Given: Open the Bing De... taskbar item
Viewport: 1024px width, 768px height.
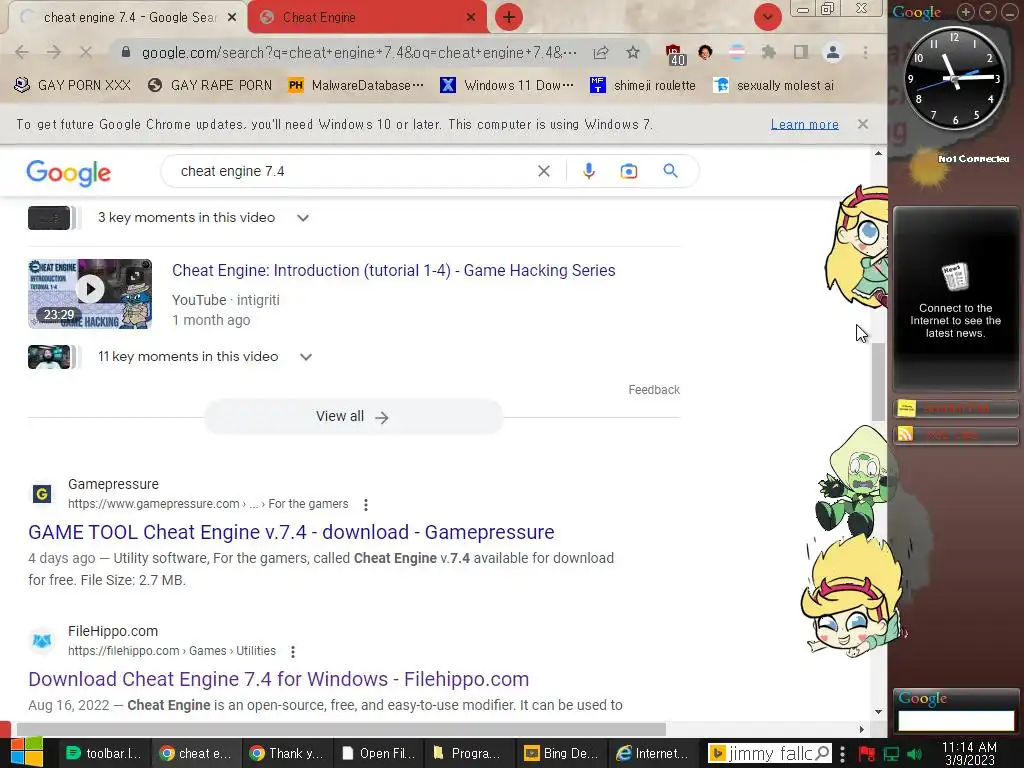Looking at the screenshot, I should pos(561,754).
